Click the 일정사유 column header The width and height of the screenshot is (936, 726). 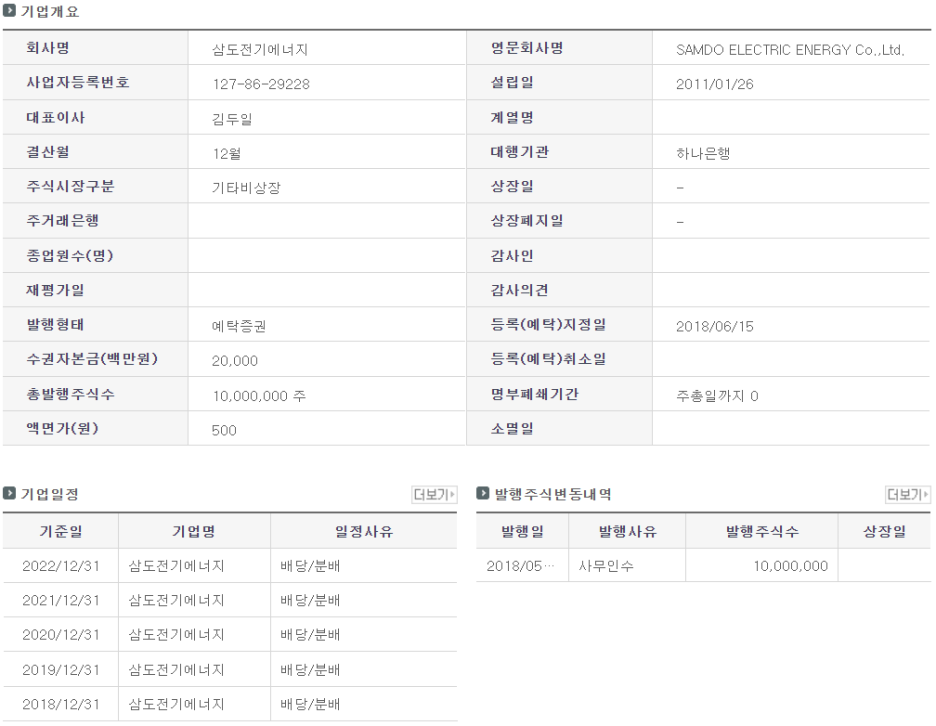point(364,531)
